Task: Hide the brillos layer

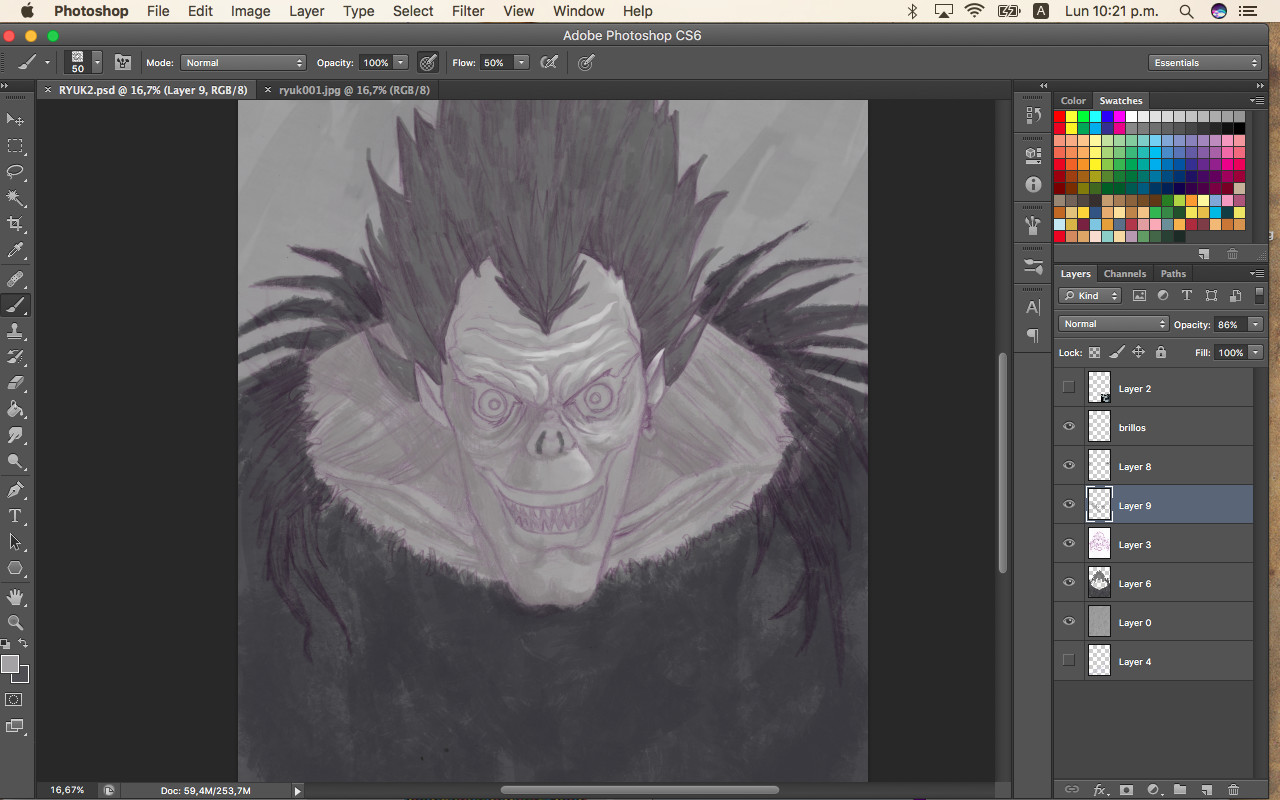Action: coord(1069,427)
